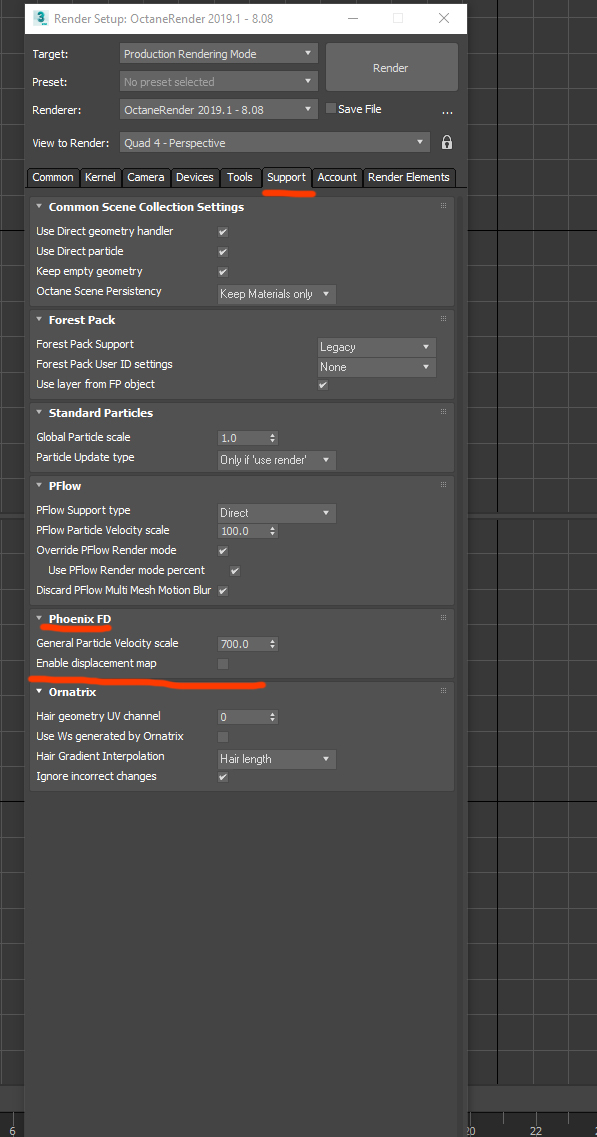The image size is (597, 1137).
Task: Uncheck Keep empty geometry
Action: click(223, 272)
